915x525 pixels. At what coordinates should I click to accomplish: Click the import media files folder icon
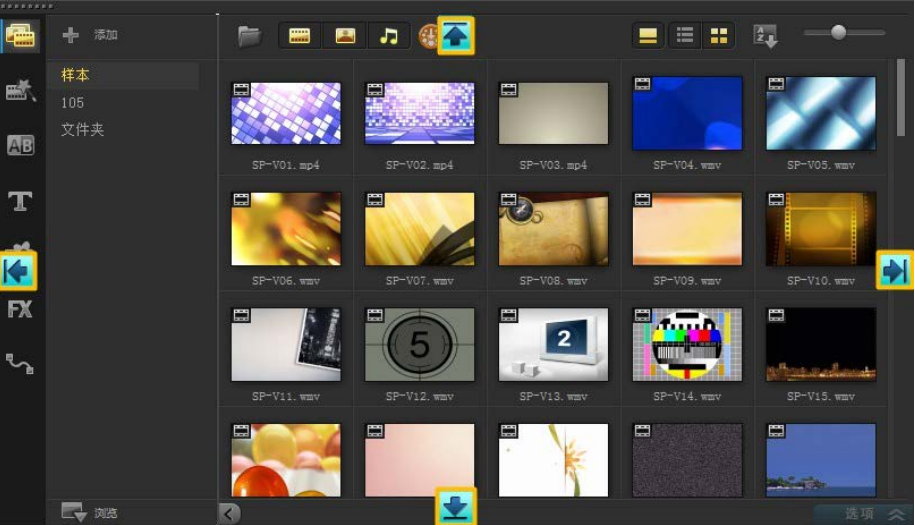coord(249,37)
